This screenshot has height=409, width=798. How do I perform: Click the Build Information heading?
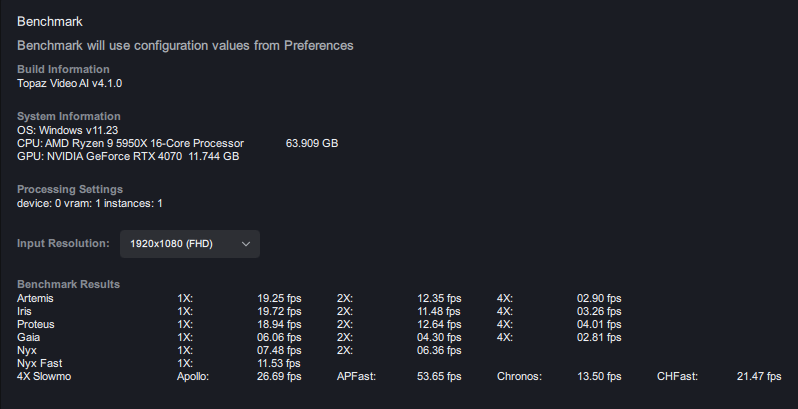[x=63, y=69]
